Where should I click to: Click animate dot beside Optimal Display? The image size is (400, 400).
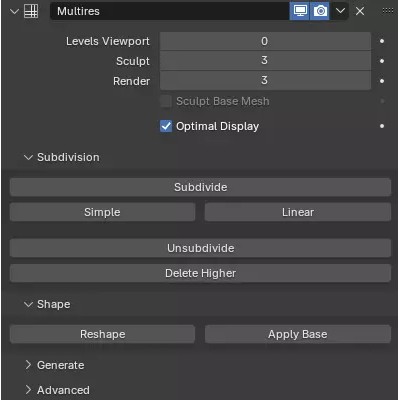[x=382, y=126]
